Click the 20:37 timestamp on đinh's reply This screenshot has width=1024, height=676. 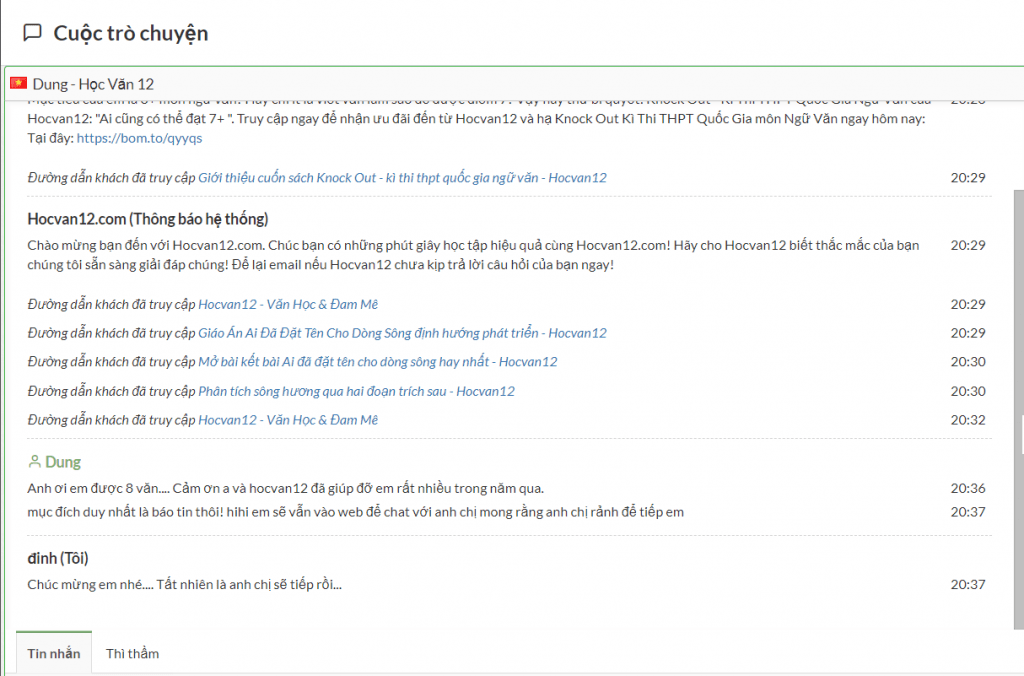pos(968,585)
